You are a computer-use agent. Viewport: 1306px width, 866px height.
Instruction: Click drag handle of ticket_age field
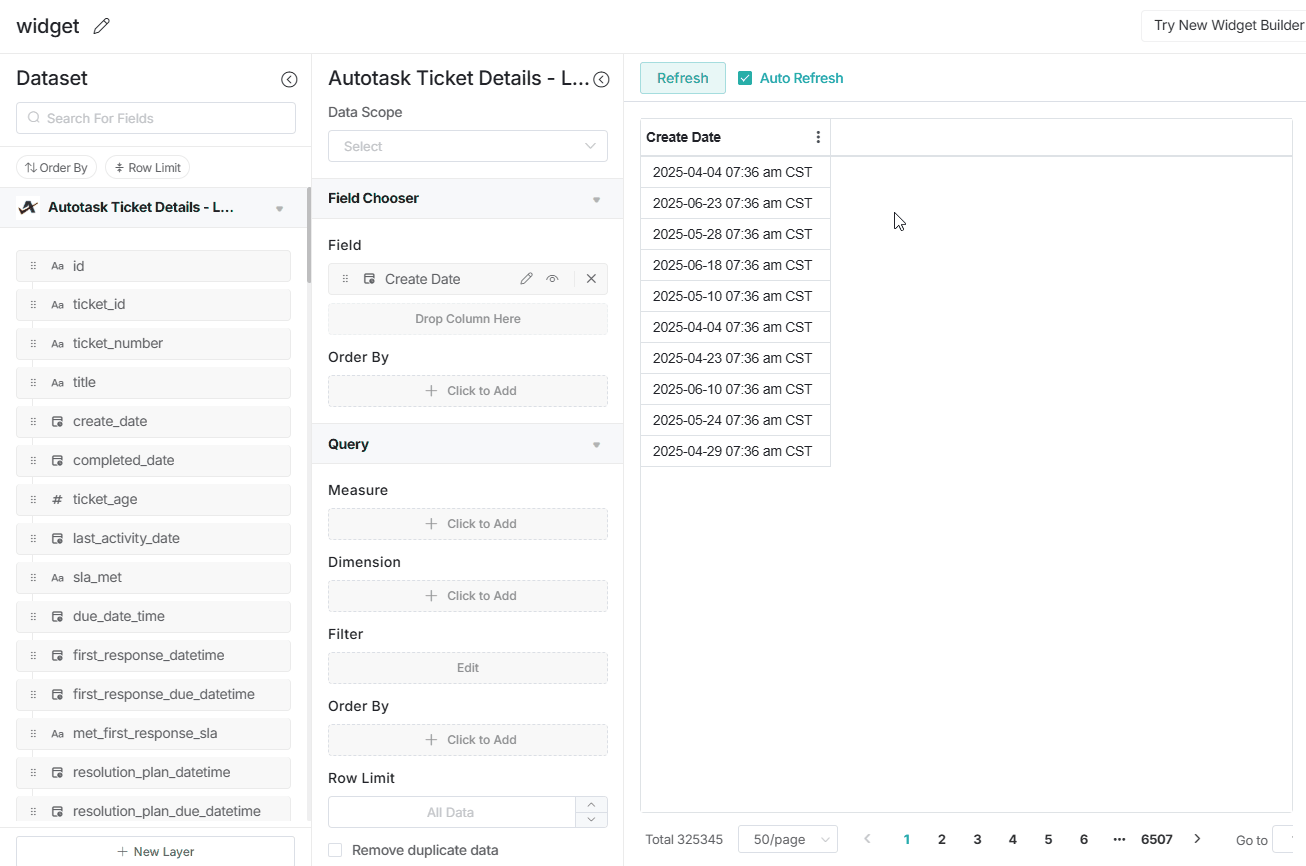(x=33, y=499)
